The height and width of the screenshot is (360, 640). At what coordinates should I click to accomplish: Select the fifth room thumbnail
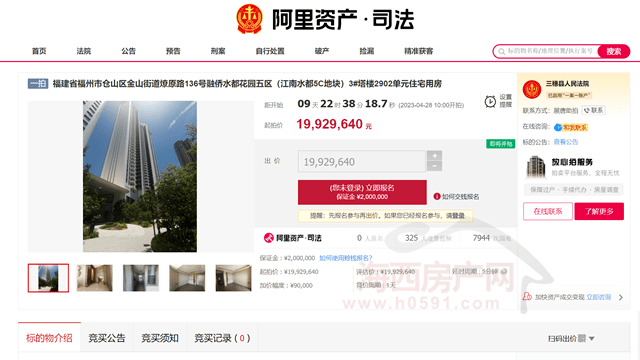coord(233,278)
